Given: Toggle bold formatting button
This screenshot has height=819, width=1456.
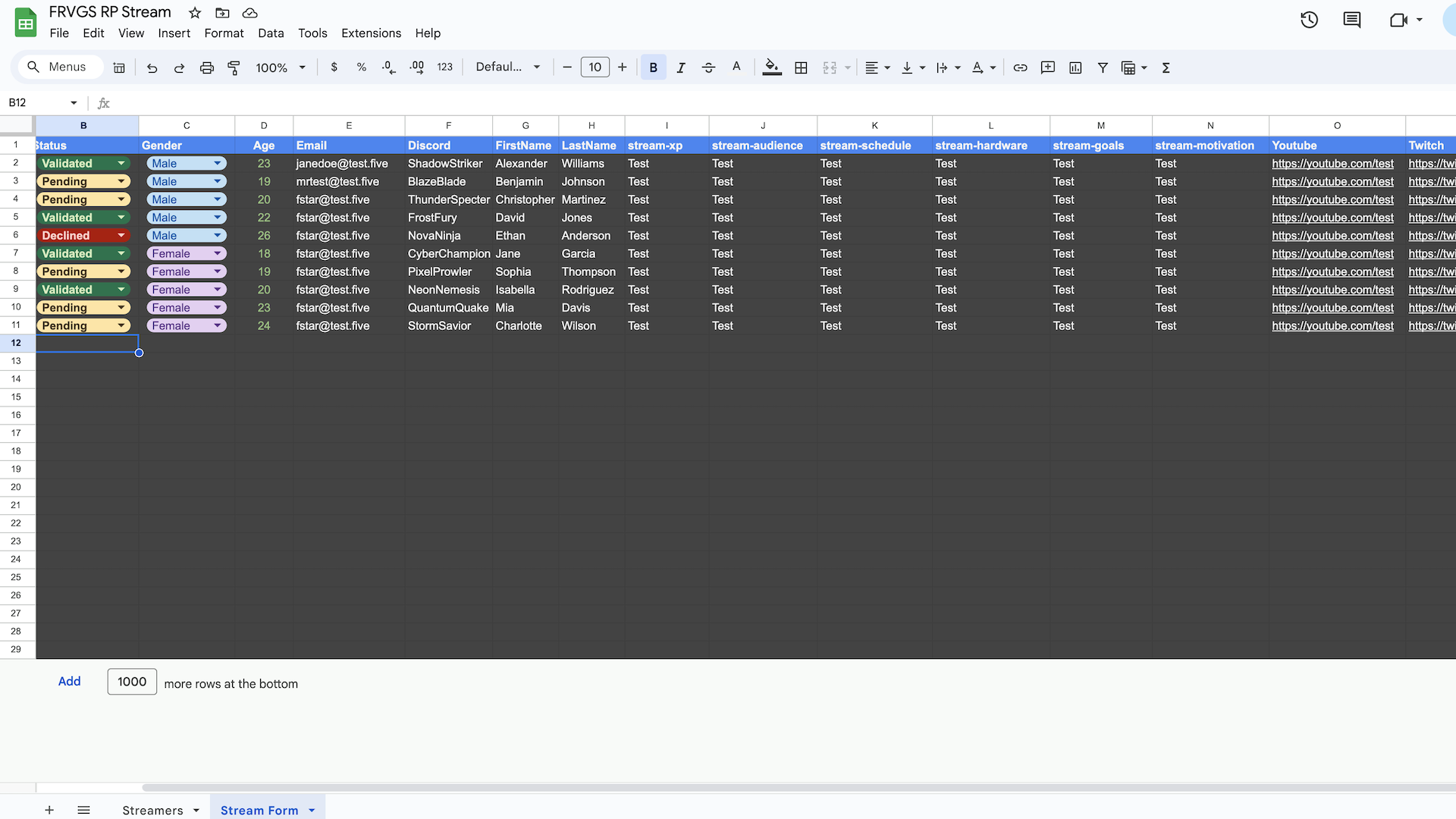Looking at the screenshot, I should tap(653, 68).
